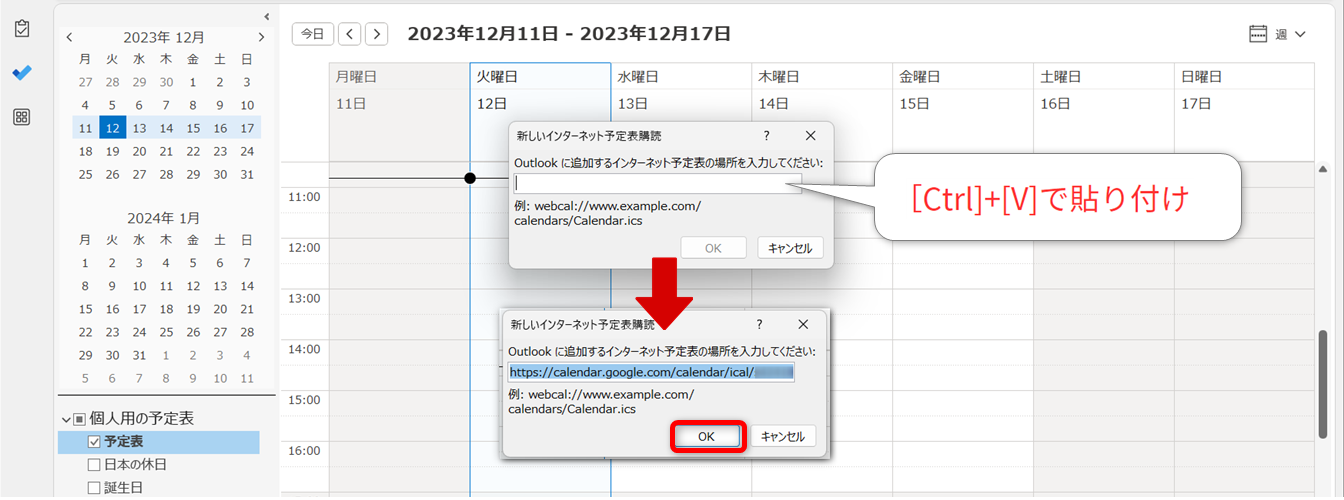Screen dimensions: 1344x500
Task: Confirm with OK in the lower dialog
Action: [707, 436]
